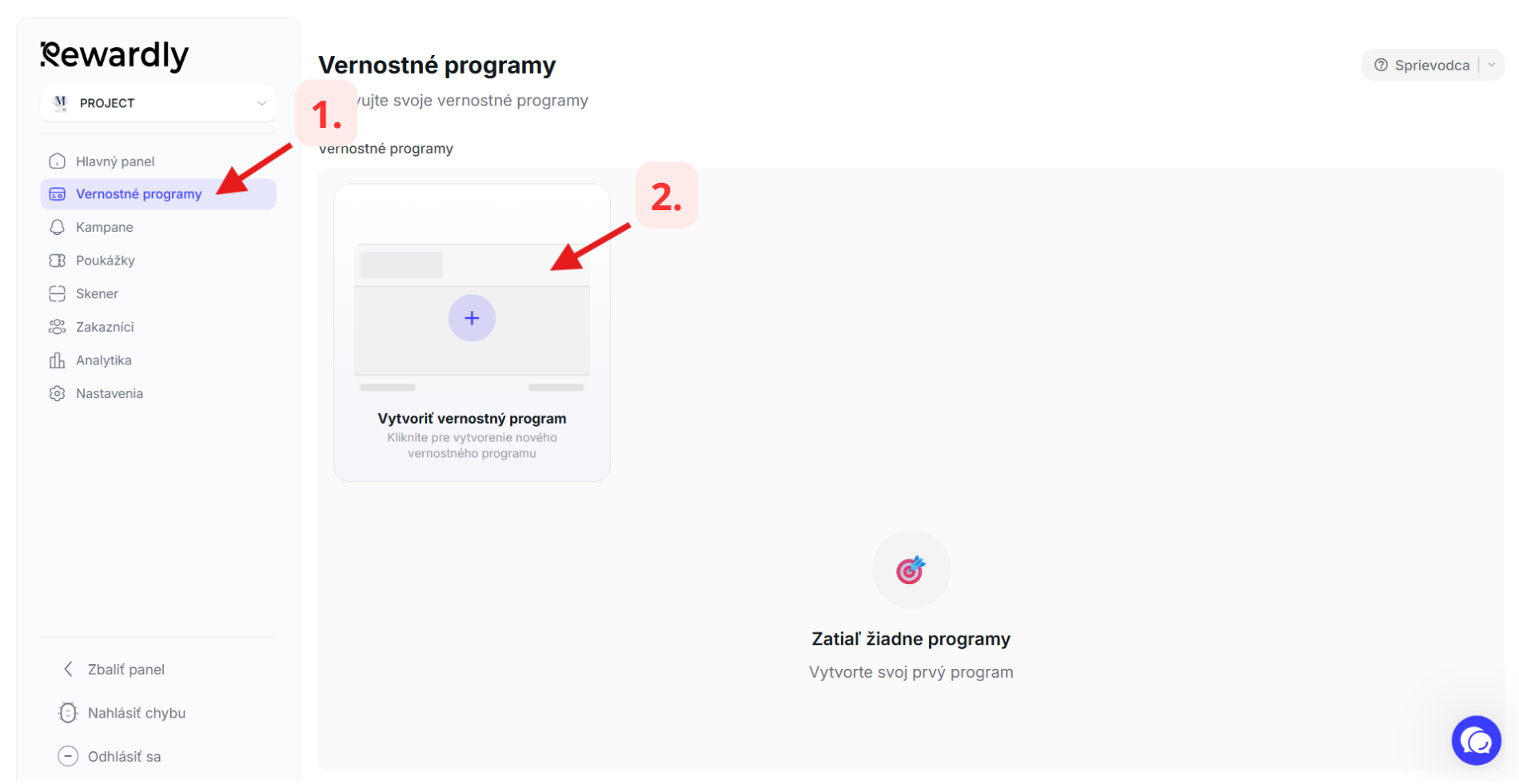
Task: Click the Analytika bar chart icon
Action: [x=57, y=360]
